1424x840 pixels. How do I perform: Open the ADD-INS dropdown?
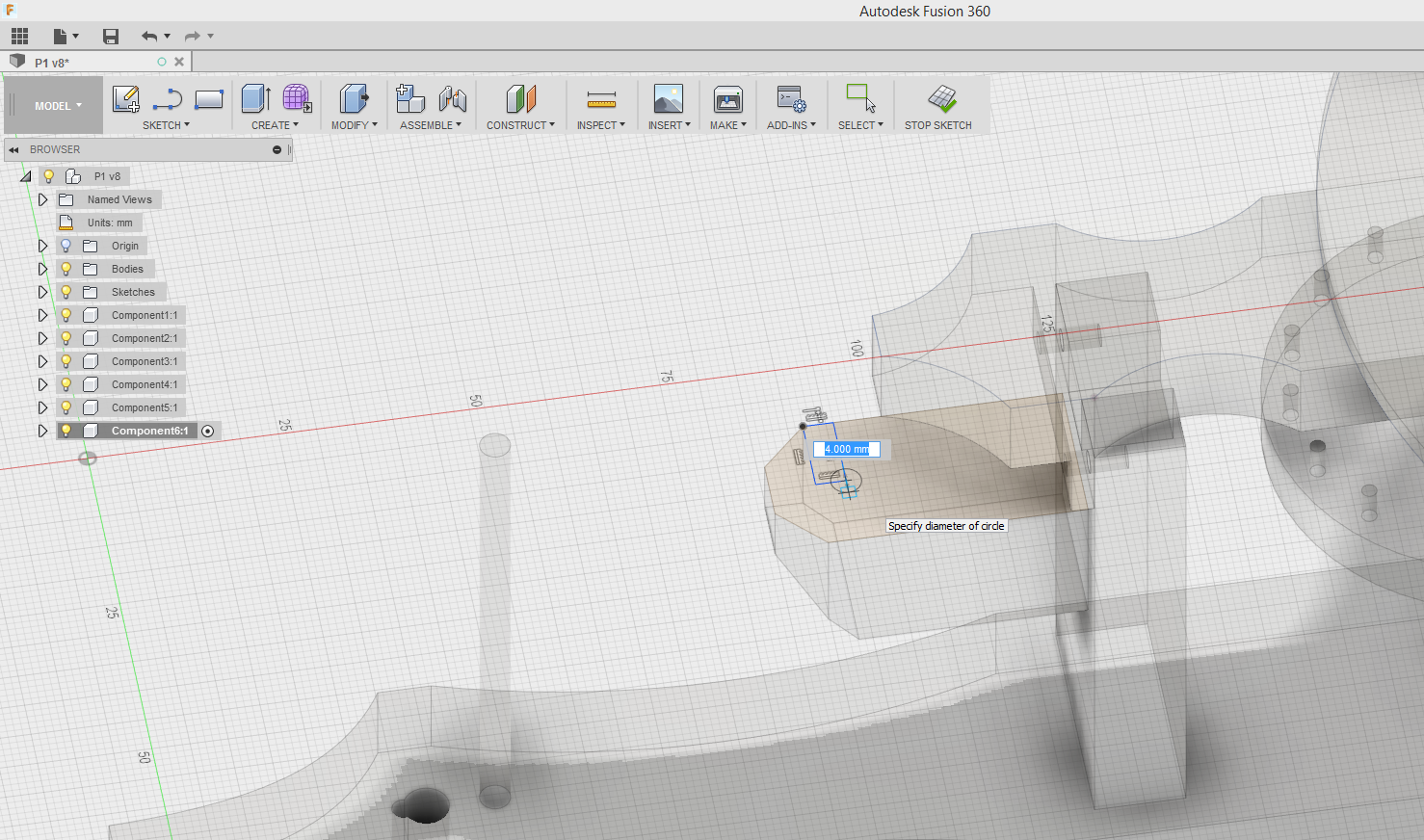coord(792,125)
